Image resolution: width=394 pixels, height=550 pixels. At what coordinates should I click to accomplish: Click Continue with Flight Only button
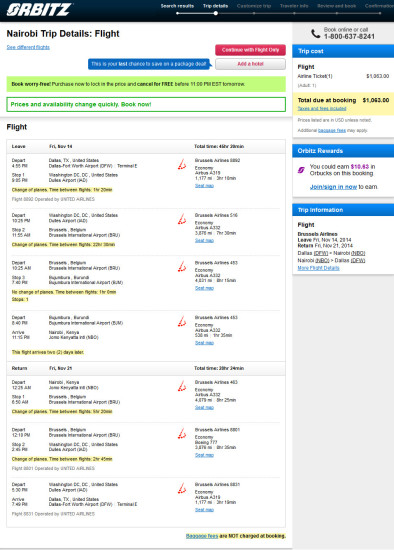pyautogui.click(x=250, y=50)
